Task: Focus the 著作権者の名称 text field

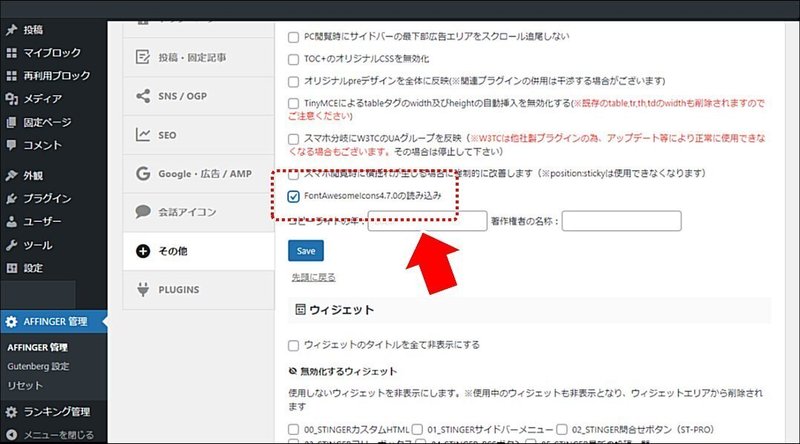Action: point(621,221)
